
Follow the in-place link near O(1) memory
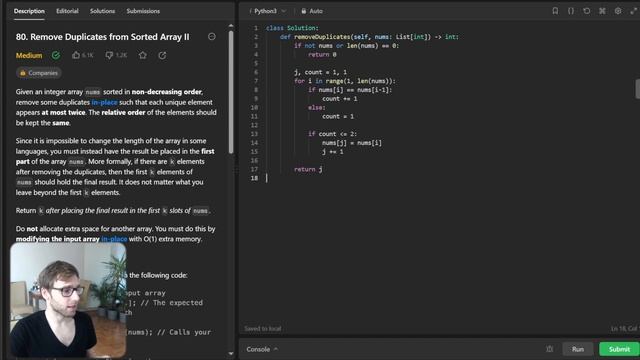(114, 239)
